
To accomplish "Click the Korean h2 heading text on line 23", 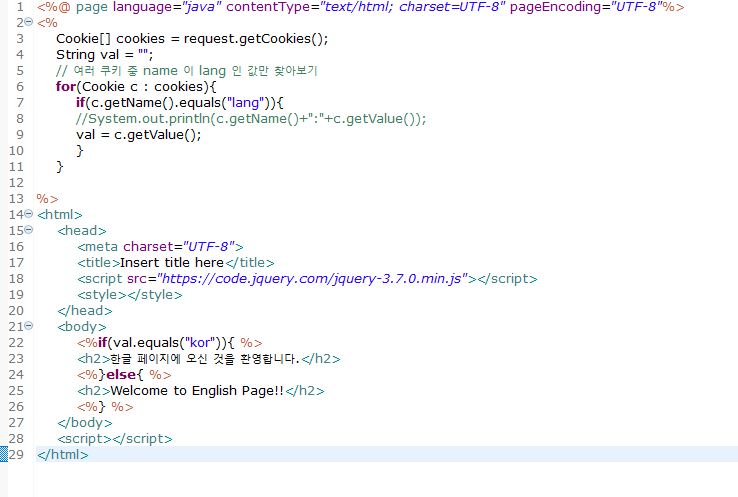I will 205,359.
